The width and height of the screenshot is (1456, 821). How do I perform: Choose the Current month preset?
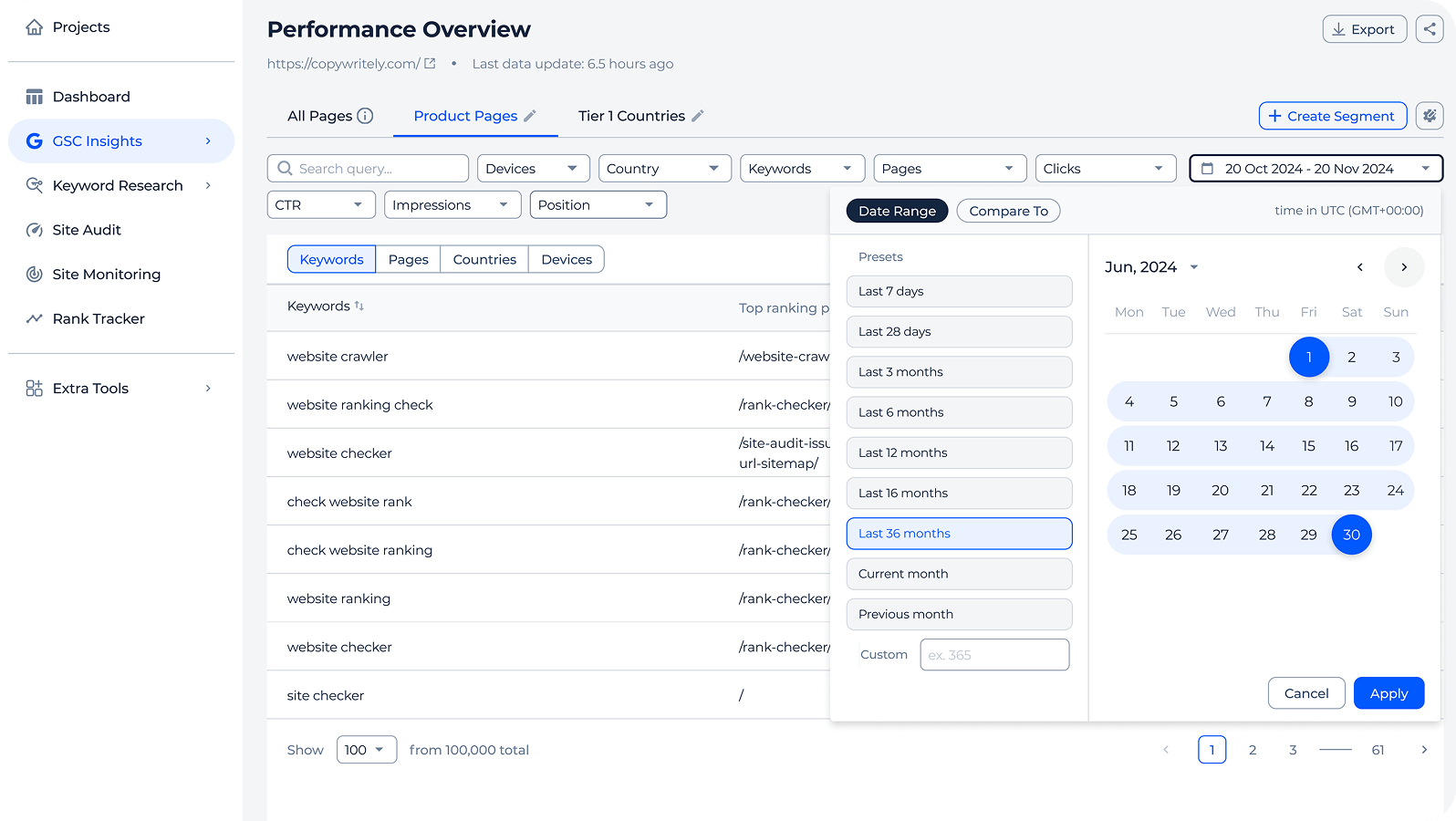click(959, 574)
